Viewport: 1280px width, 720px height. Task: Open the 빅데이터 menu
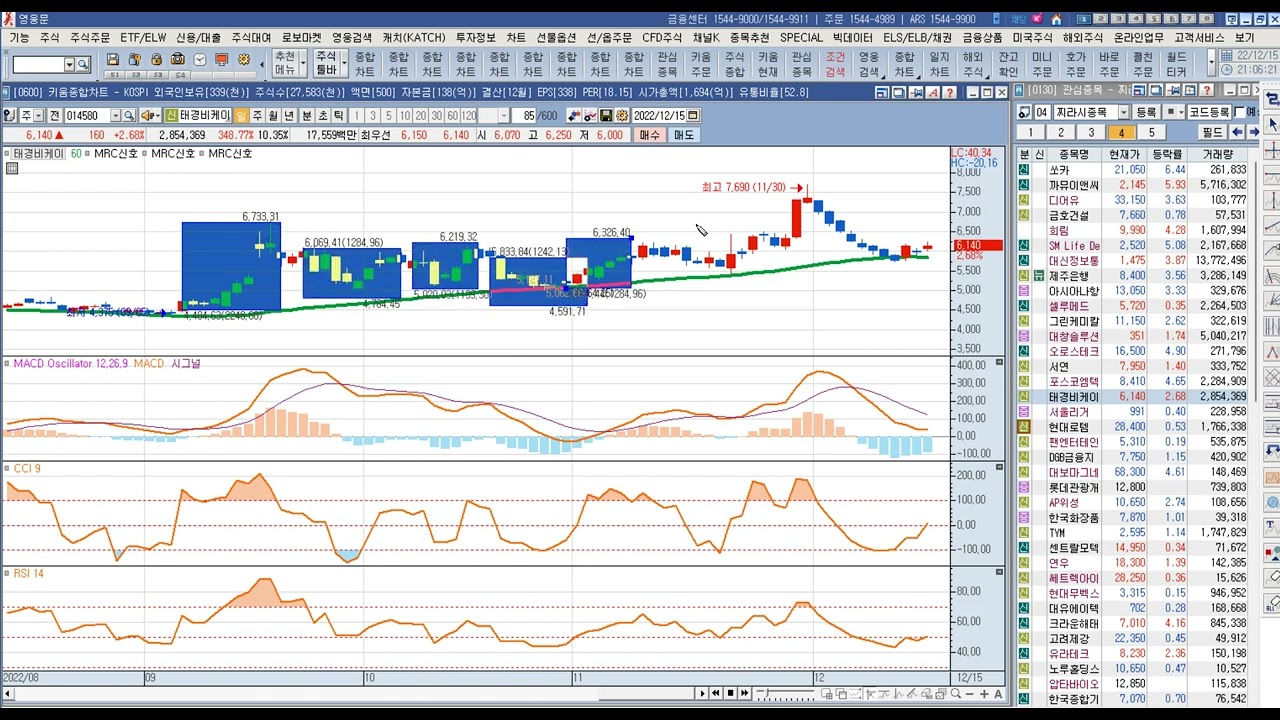click(852, 37)
